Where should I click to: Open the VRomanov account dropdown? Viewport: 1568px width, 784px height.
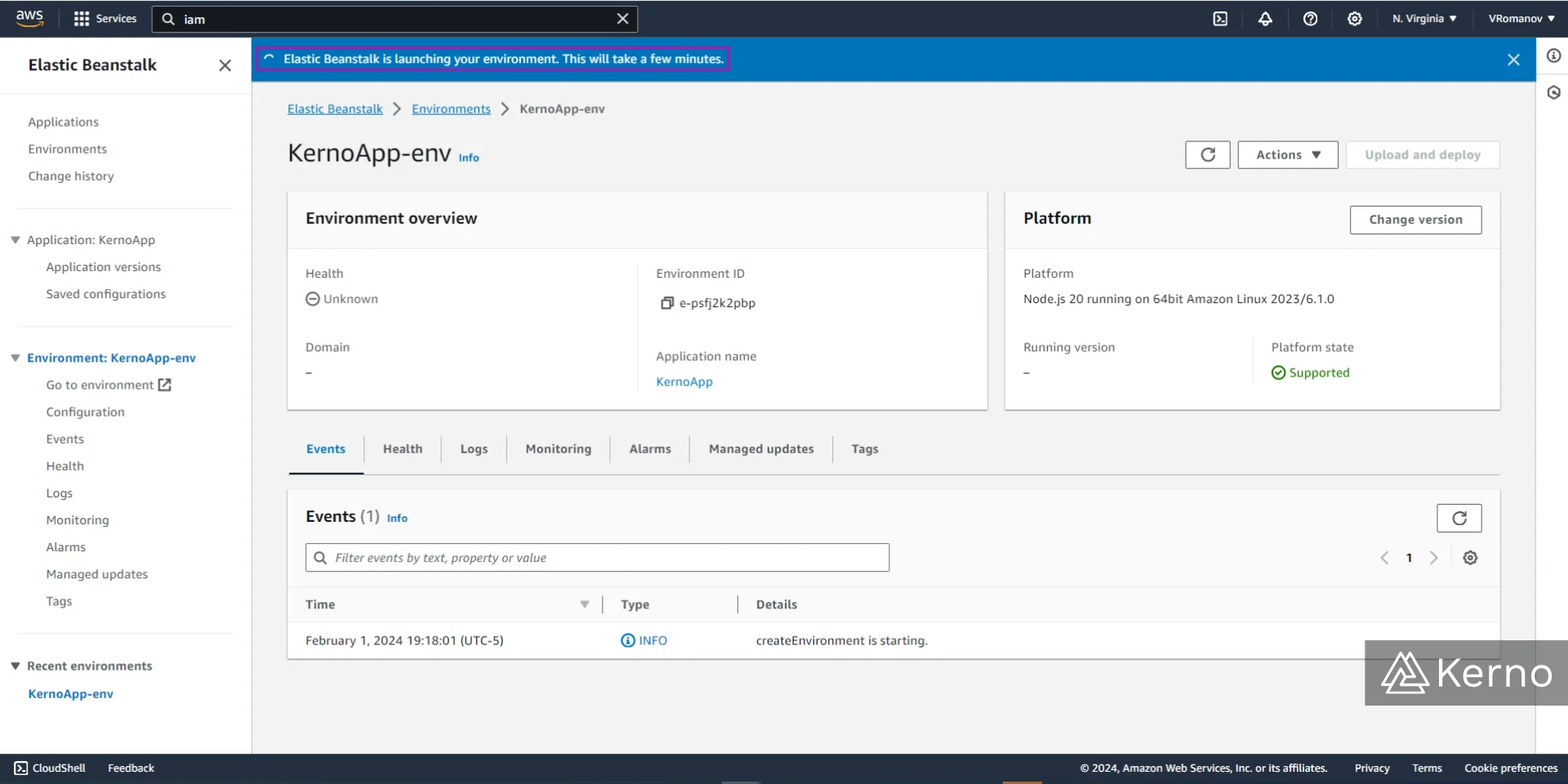[1521, 19]
